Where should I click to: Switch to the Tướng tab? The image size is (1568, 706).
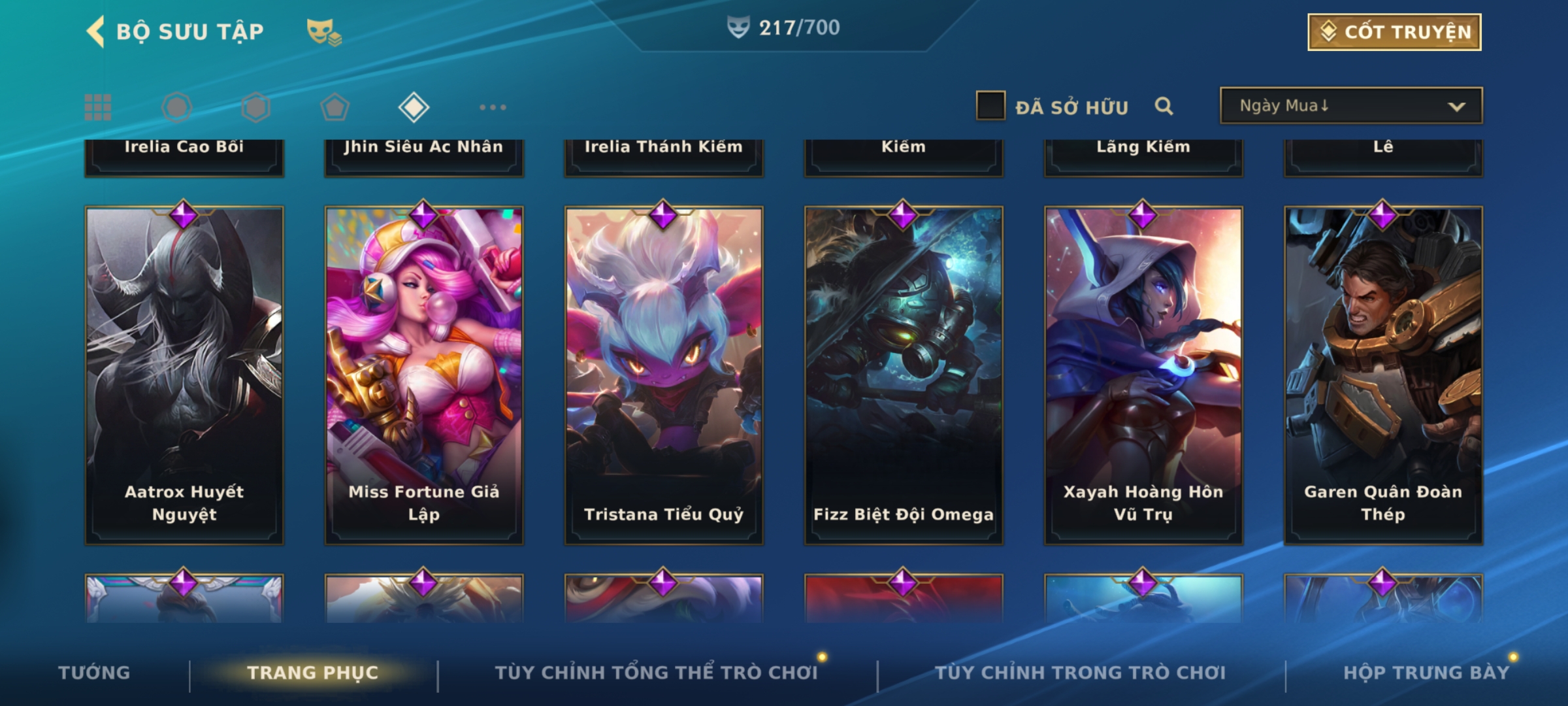(94, 673)
